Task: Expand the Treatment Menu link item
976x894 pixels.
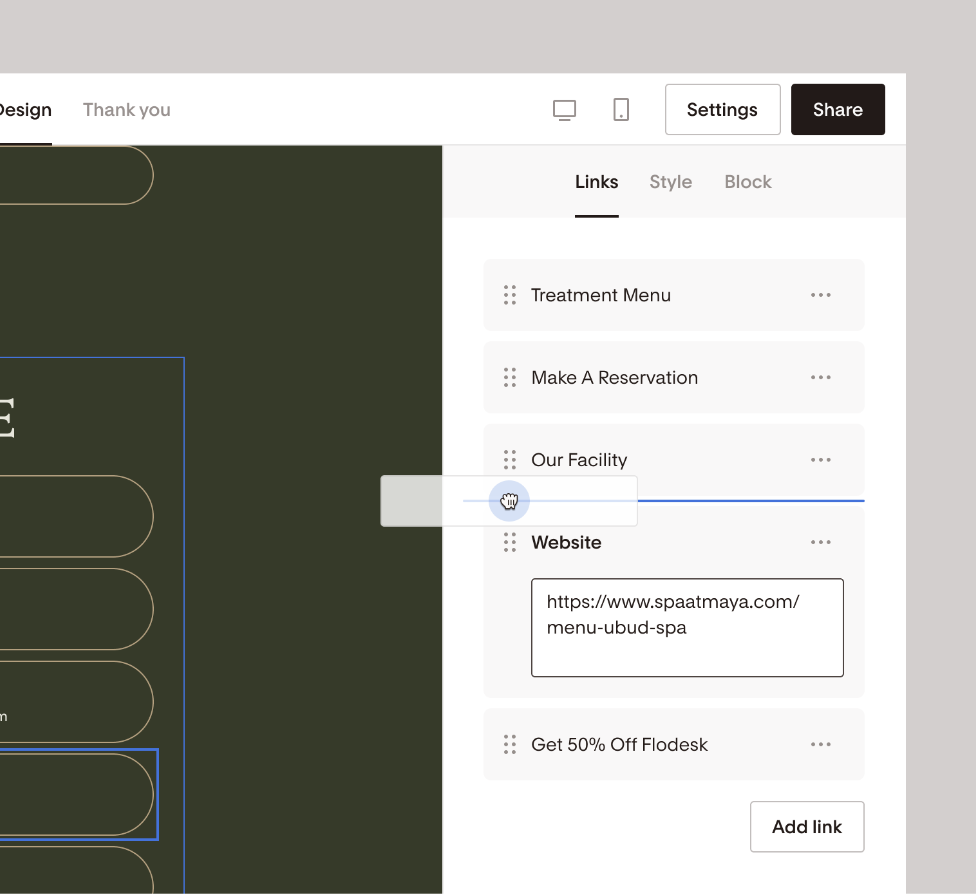Action: (x=674, y=295)
